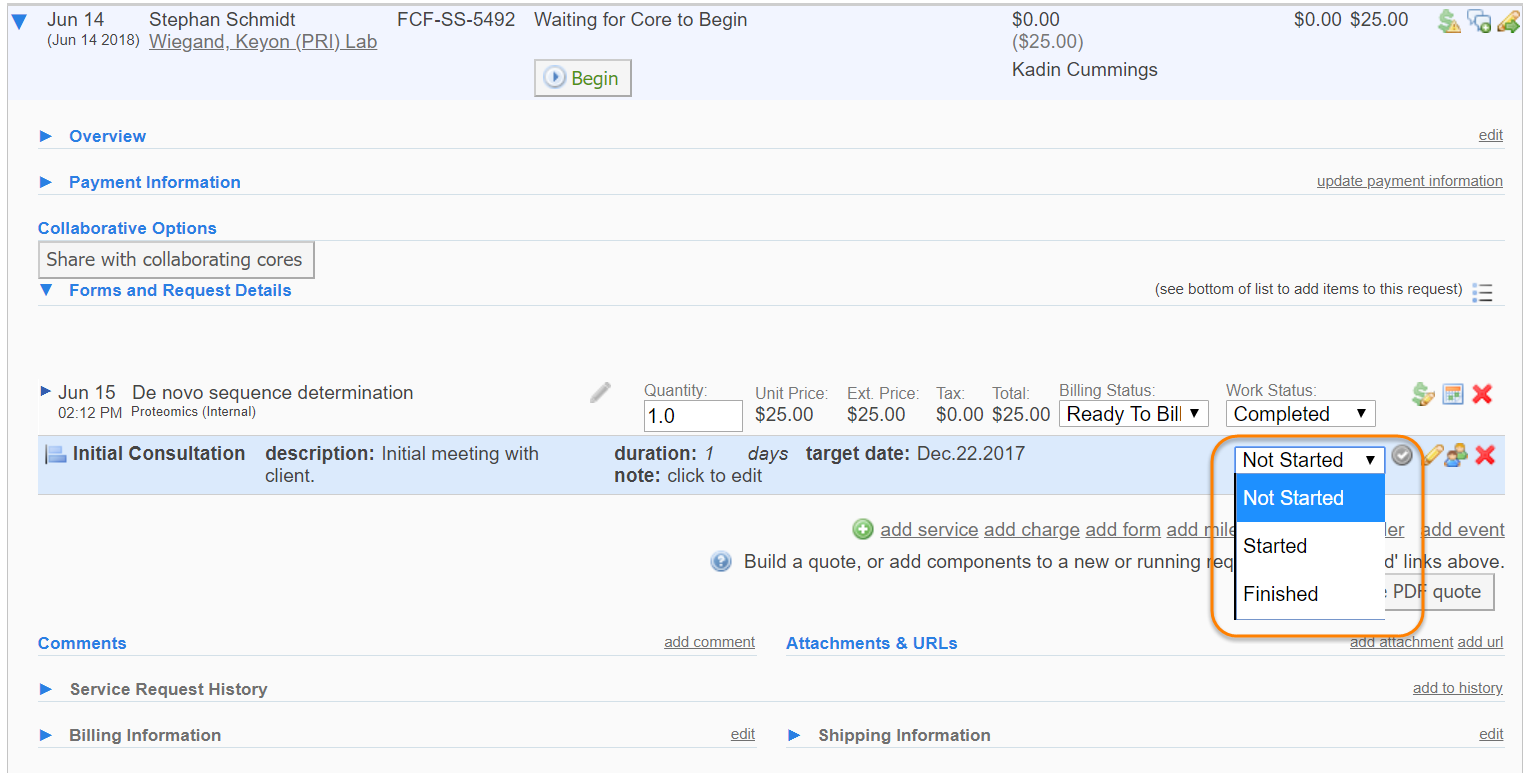The image size is (1532, 773).
Task: Click the dollar-pencil edit price icon
Action: (x=1423, y=394)
